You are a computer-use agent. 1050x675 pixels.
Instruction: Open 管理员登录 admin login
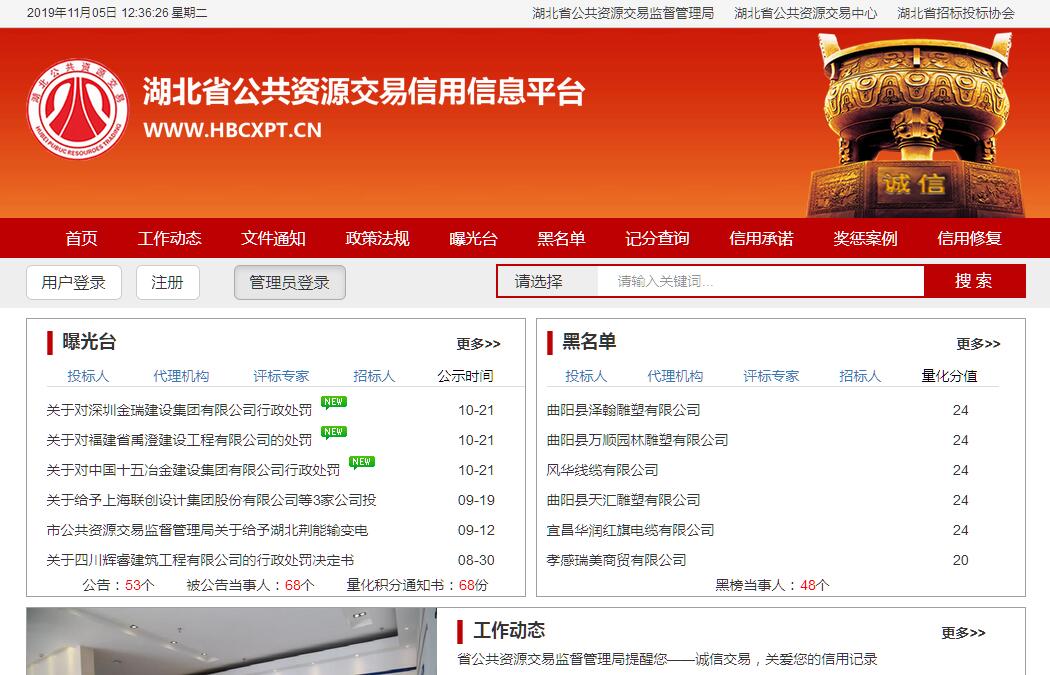pyautogui.click(x=289, y=283)
